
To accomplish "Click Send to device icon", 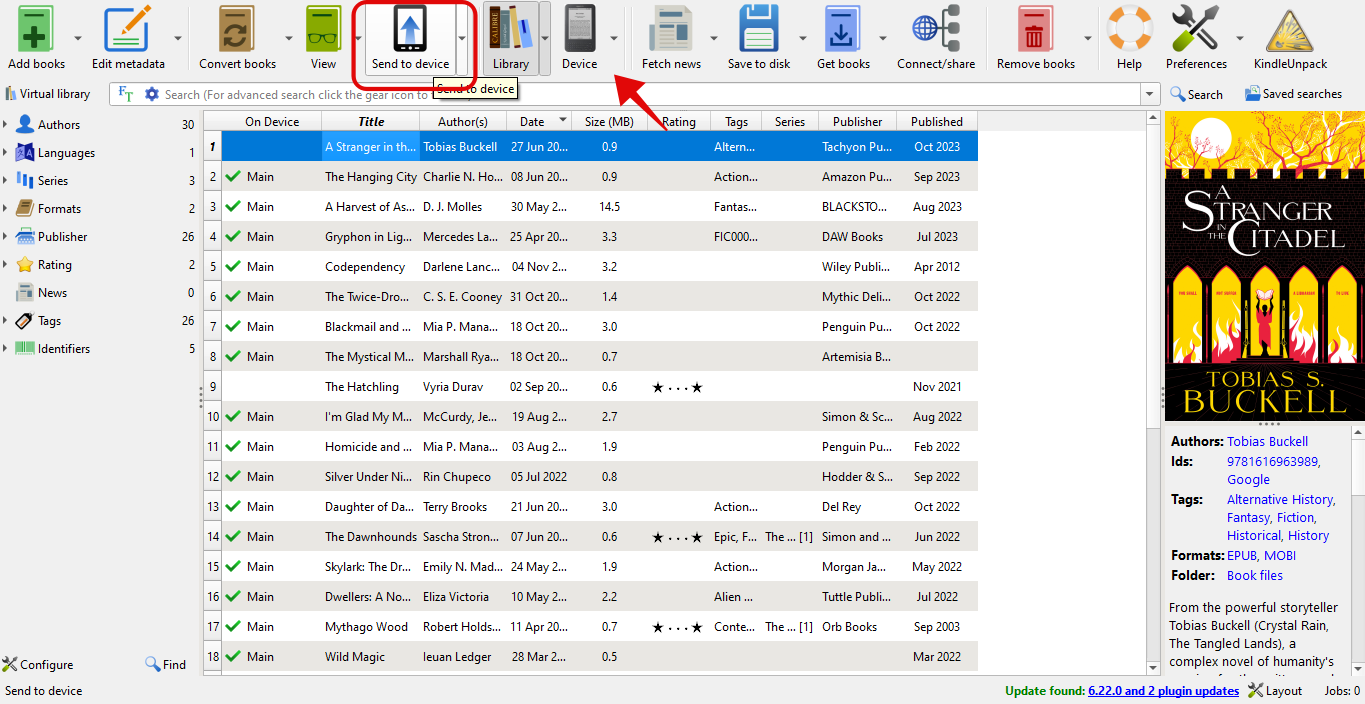I will 410,28.
